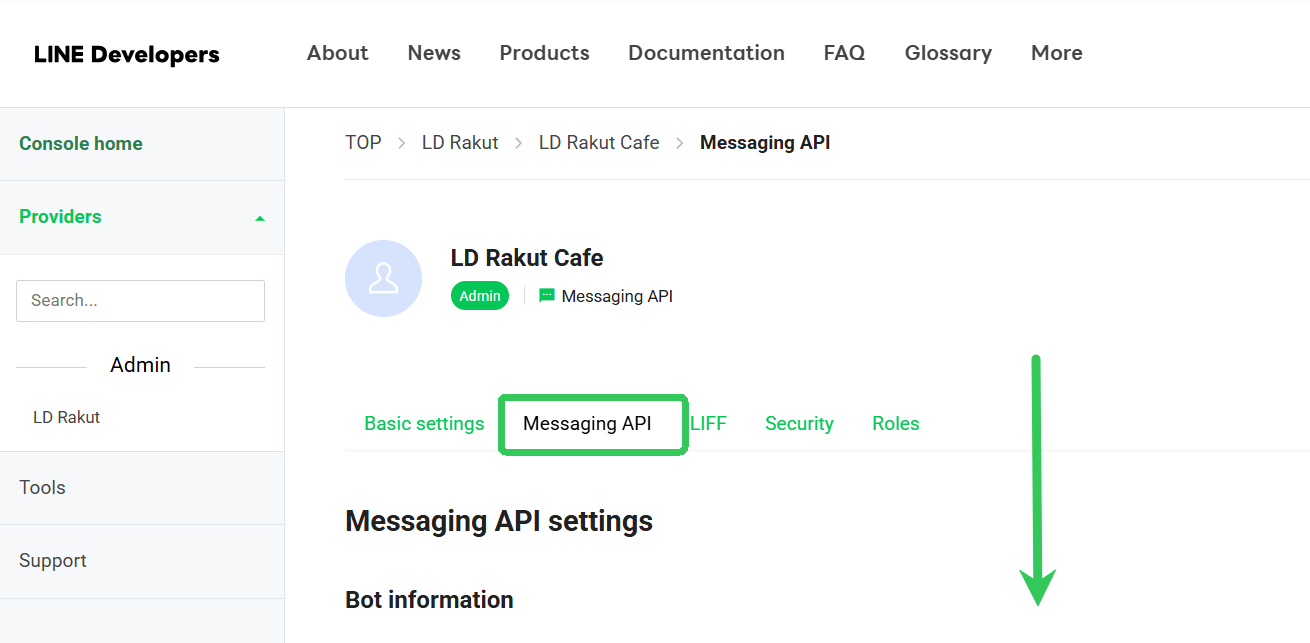
Task: Switch to the Security tab
Action: pyautogui.click(x=799, y=423)
